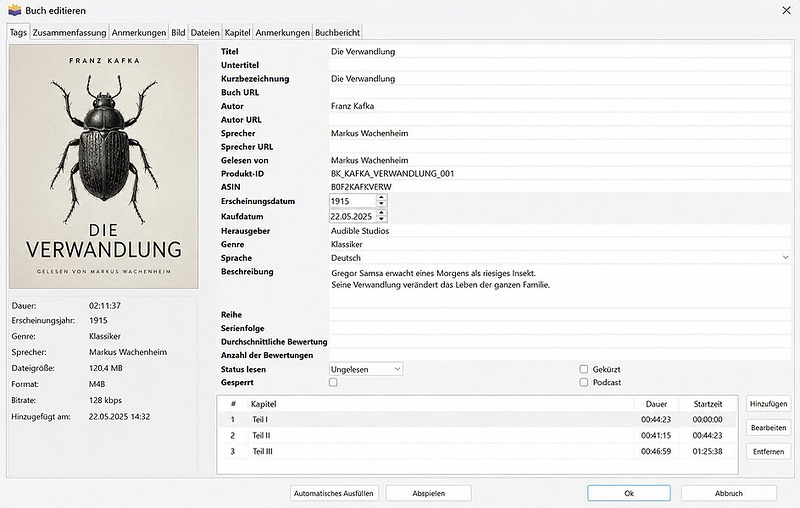Image resolution: width=800 pixels, height=508 pixels.
Task: Click Automatisches Ausfüllen button
Action: pyautogui.click(x=334, y=493)
